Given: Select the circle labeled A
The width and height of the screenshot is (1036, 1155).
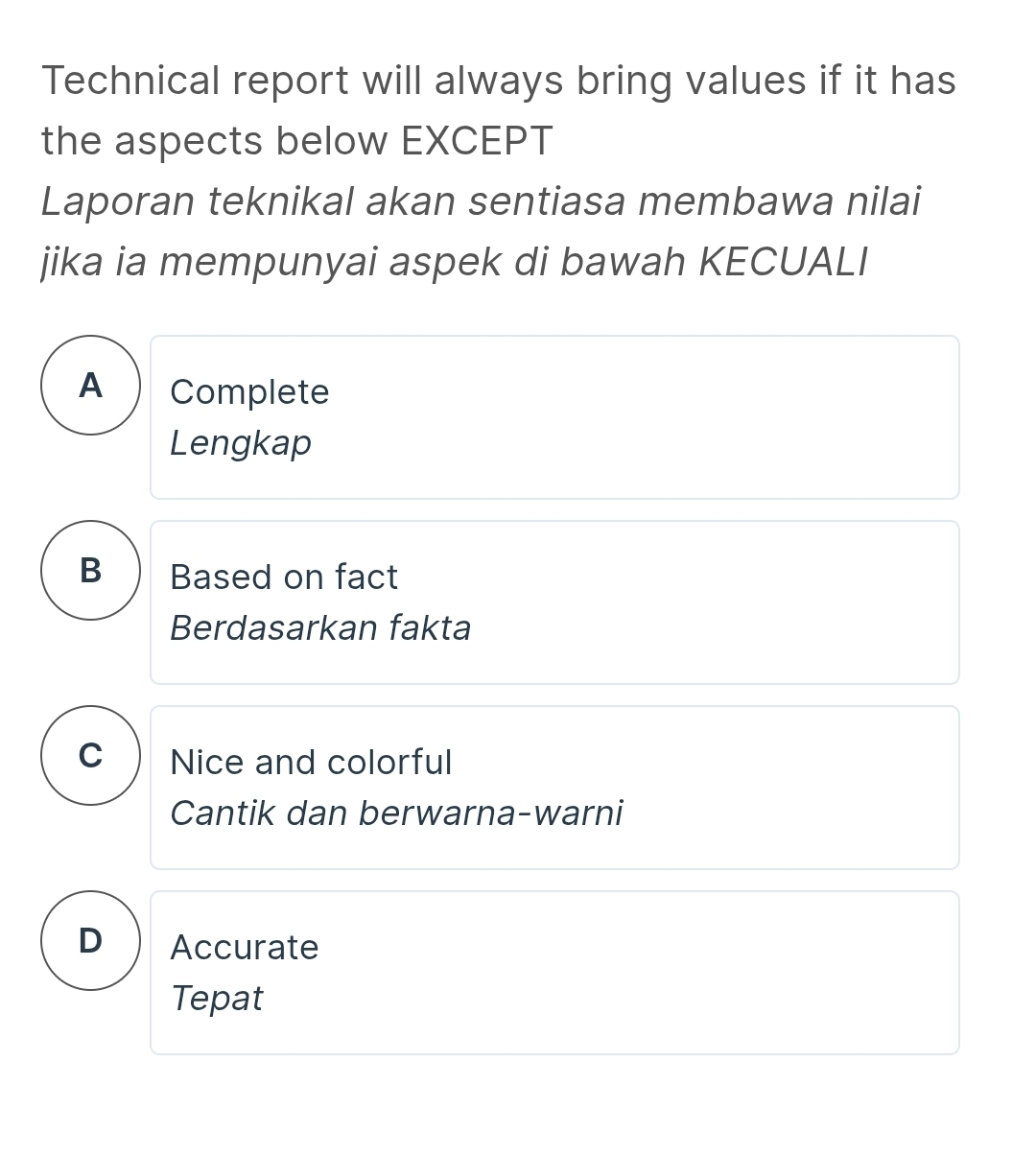Looking at the screenshot, I should [x=90, y=386].
